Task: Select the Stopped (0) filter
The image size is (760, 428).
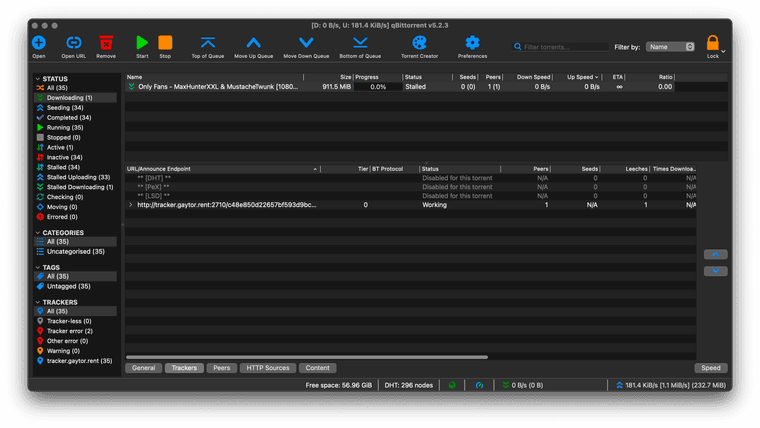Action: (x=75, y=138)
